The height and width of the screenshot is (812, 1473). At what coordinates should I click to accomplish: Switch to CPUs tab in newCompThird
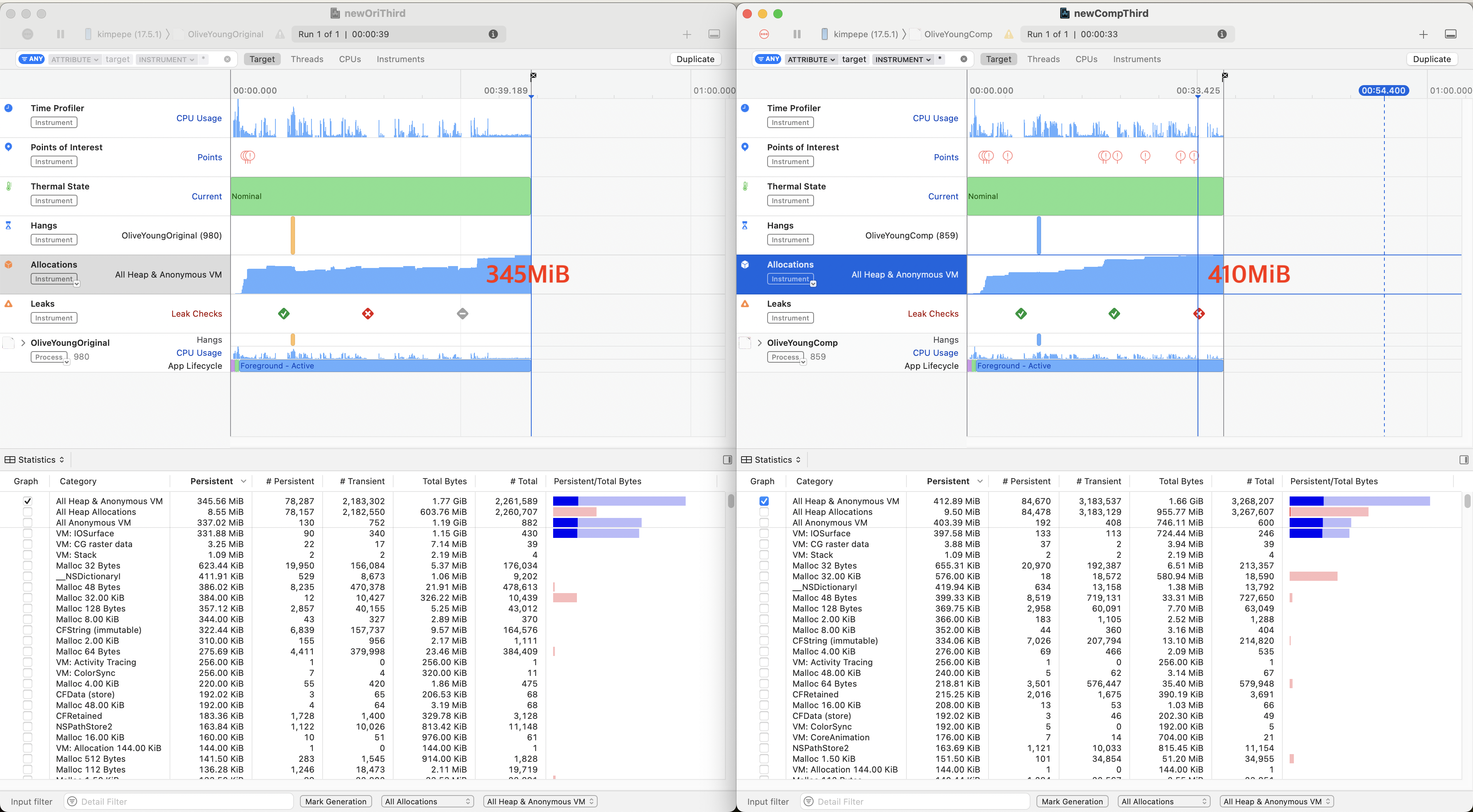coord(1086,59)
